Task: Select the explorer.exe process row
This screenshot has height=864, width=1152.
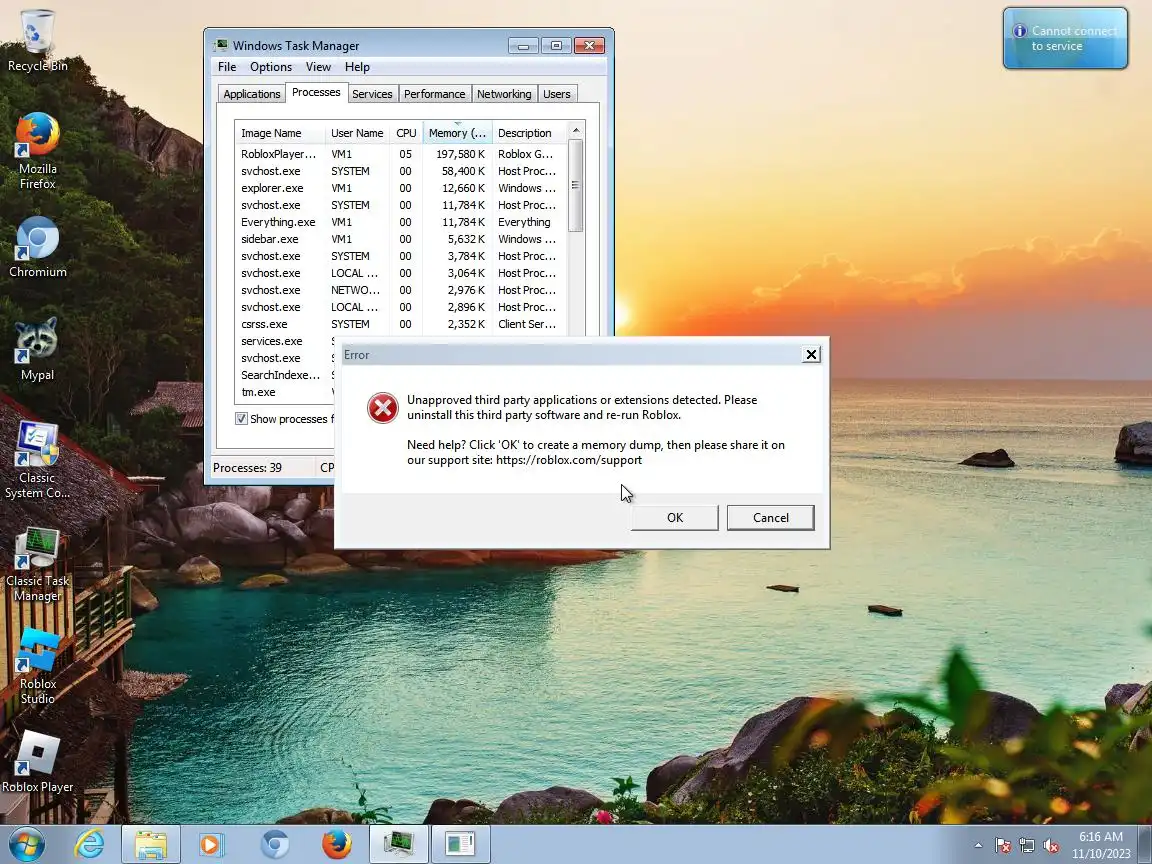Action: click(x=401, y=188)
